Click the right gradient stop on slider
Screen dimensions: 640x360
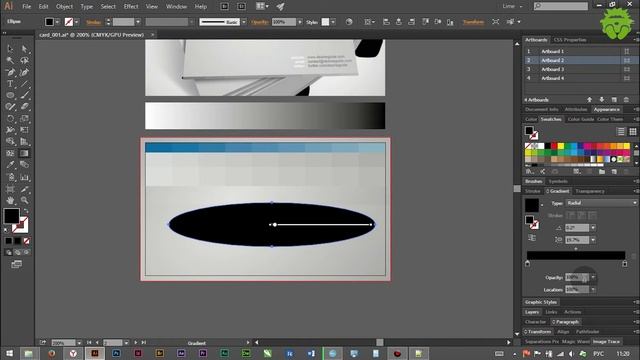point(624,264)
